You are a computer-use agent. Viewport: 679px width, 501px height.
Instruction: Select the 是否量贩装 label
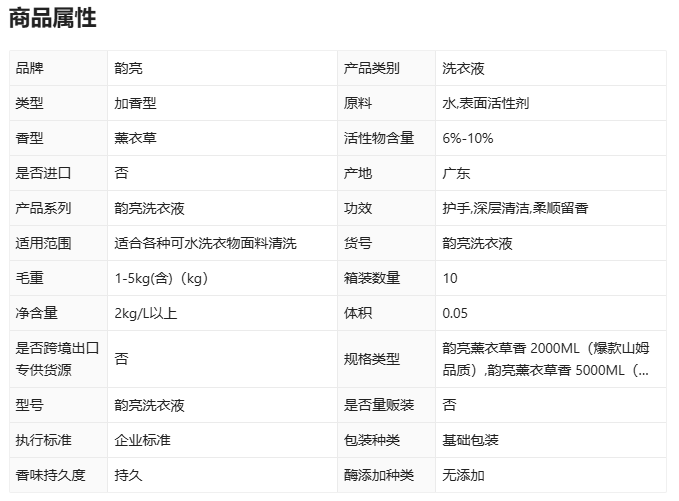click(x=379, y=405)
